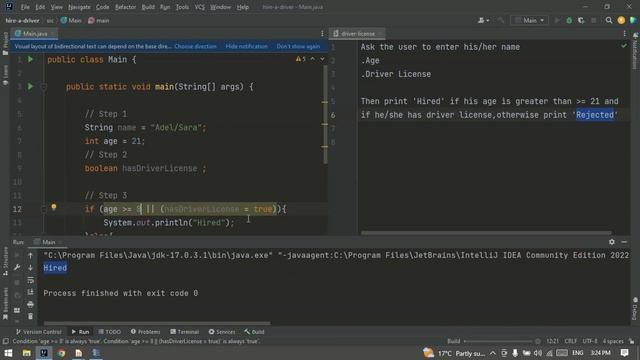Click the 12:21 cursor position indicator

(552, 341)
